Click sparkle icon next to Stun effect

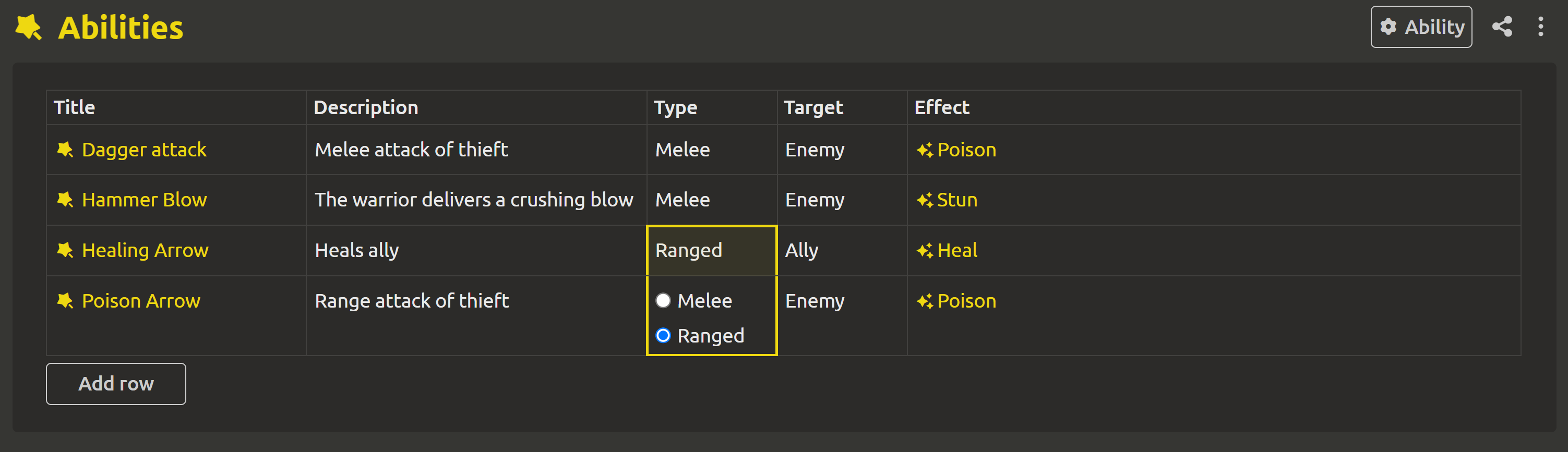[925, 200]
